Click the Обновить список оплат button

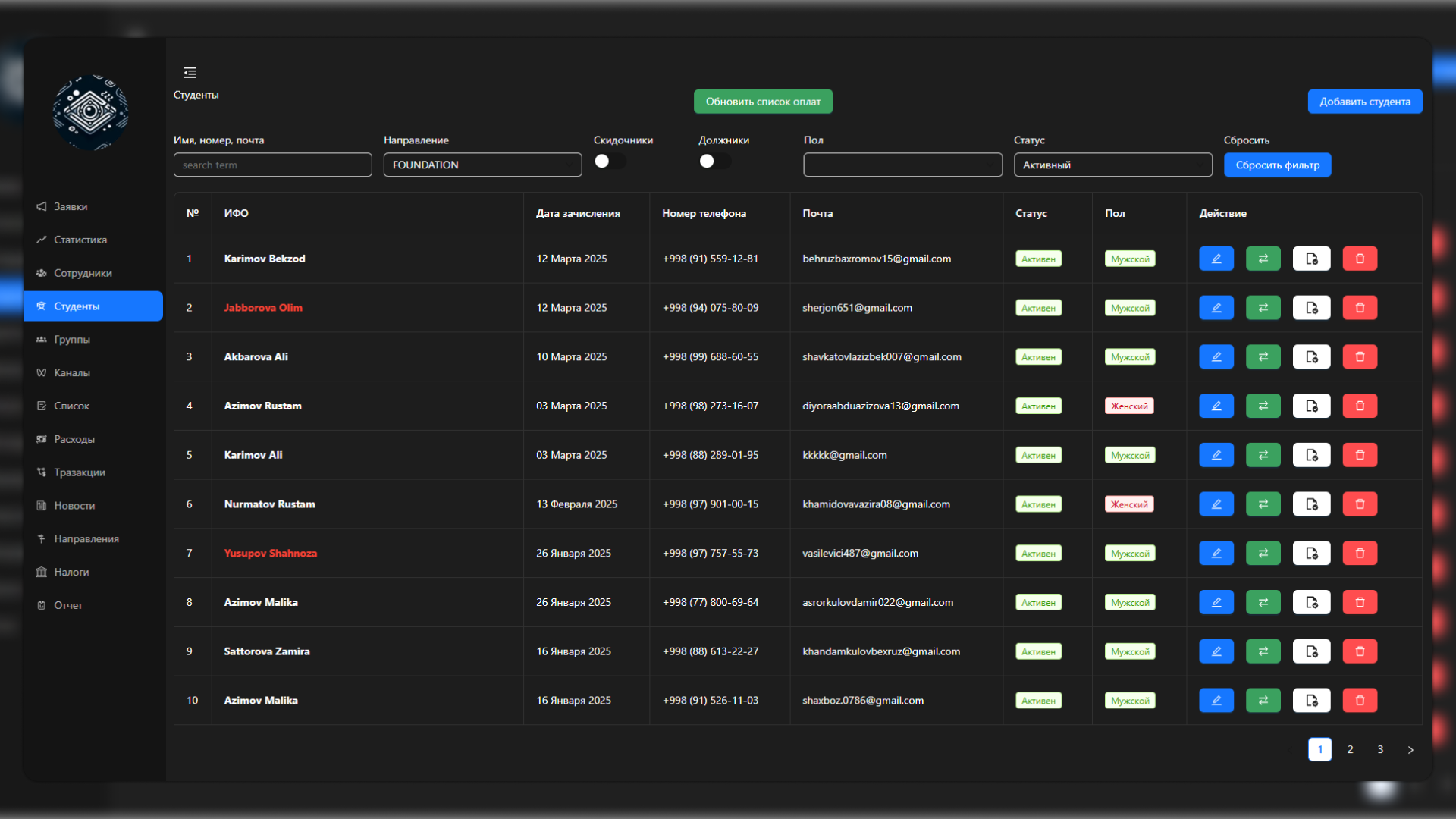[763, 102]
